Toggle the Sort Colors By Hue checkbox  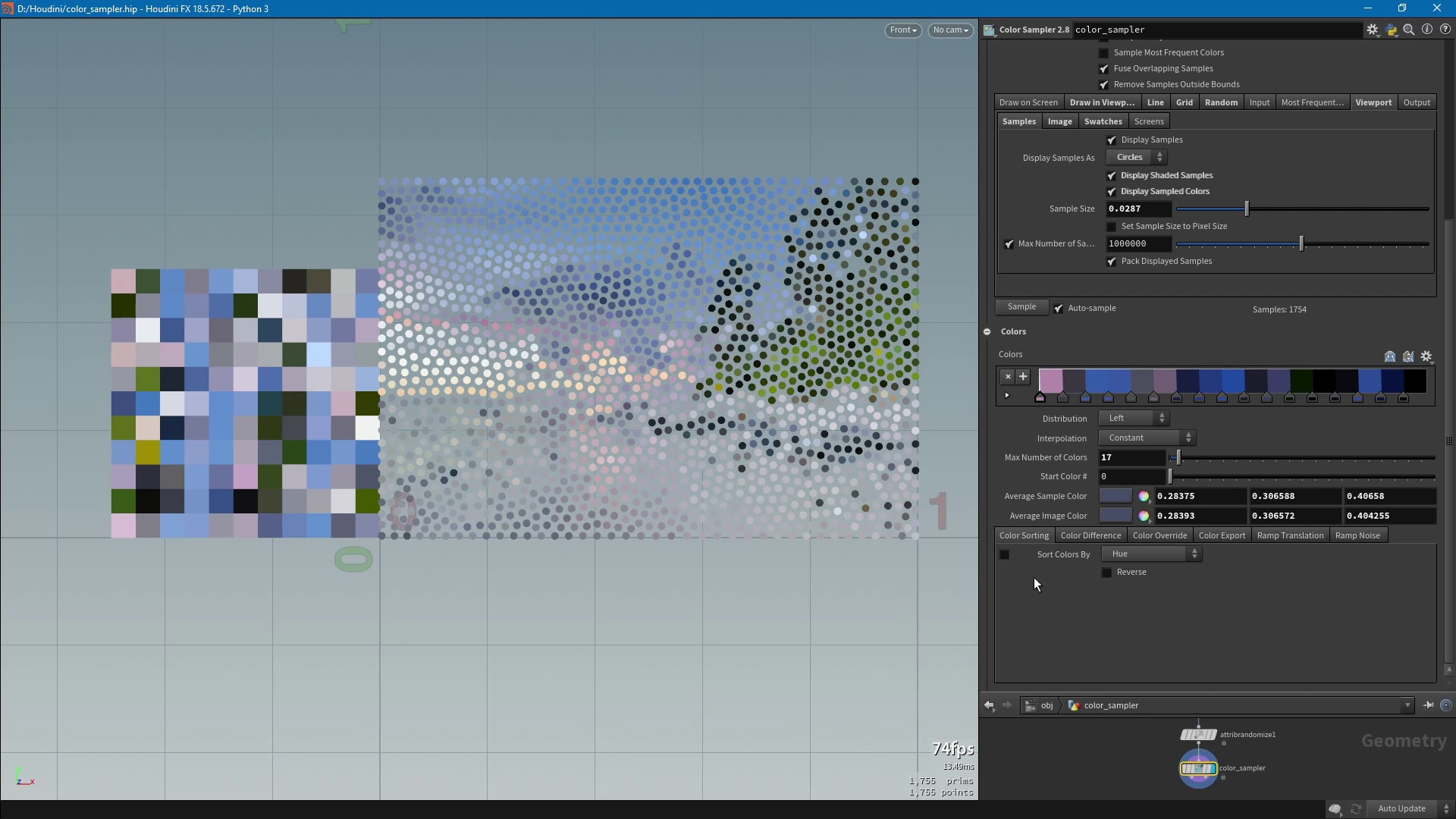[1005, 554]
